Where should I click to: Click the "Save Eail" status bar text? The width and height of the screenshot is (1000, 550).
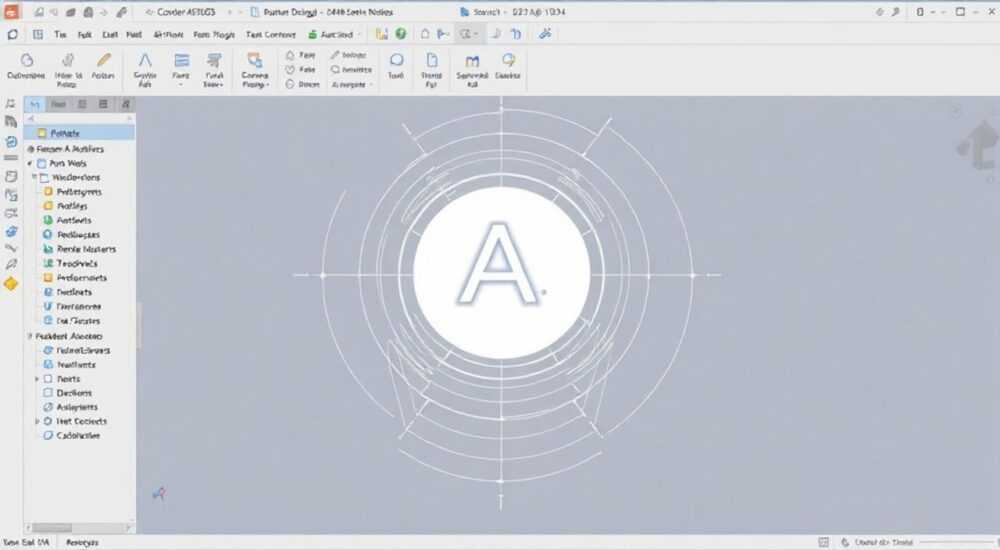coord(26,542)
